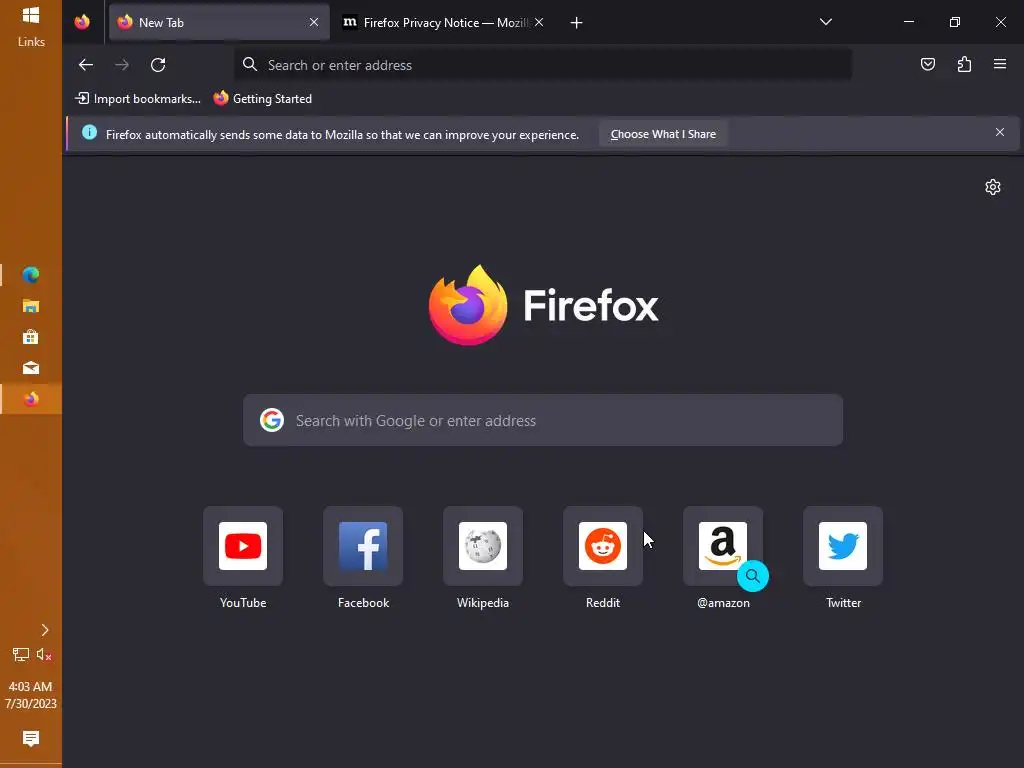The image size is (1024, 768).
Task: Dismiss the data sharing notification bar
Action: (x=999, y=133)
